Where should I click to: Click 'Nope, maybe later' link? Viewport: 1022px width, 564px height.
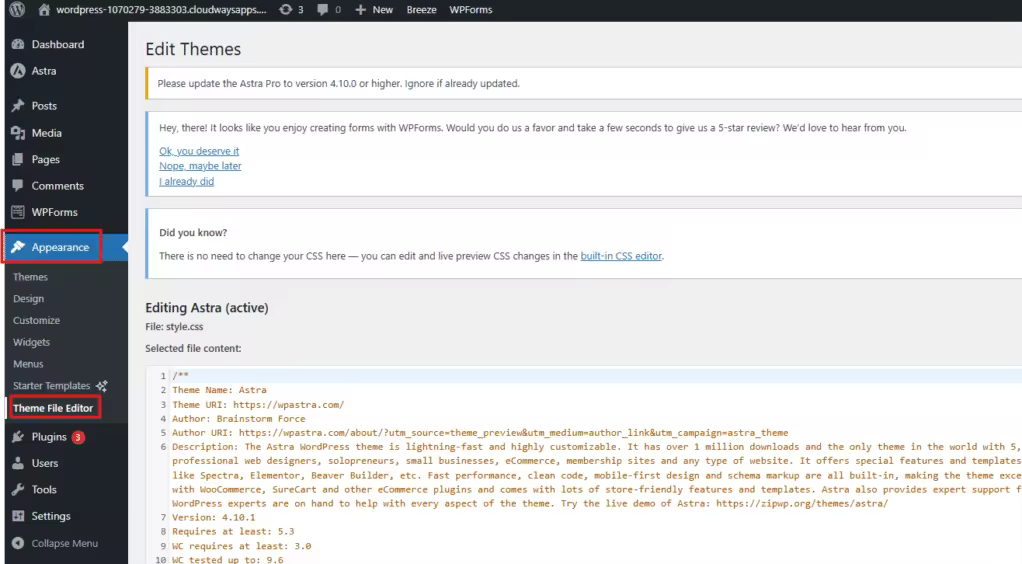point(200,166)
